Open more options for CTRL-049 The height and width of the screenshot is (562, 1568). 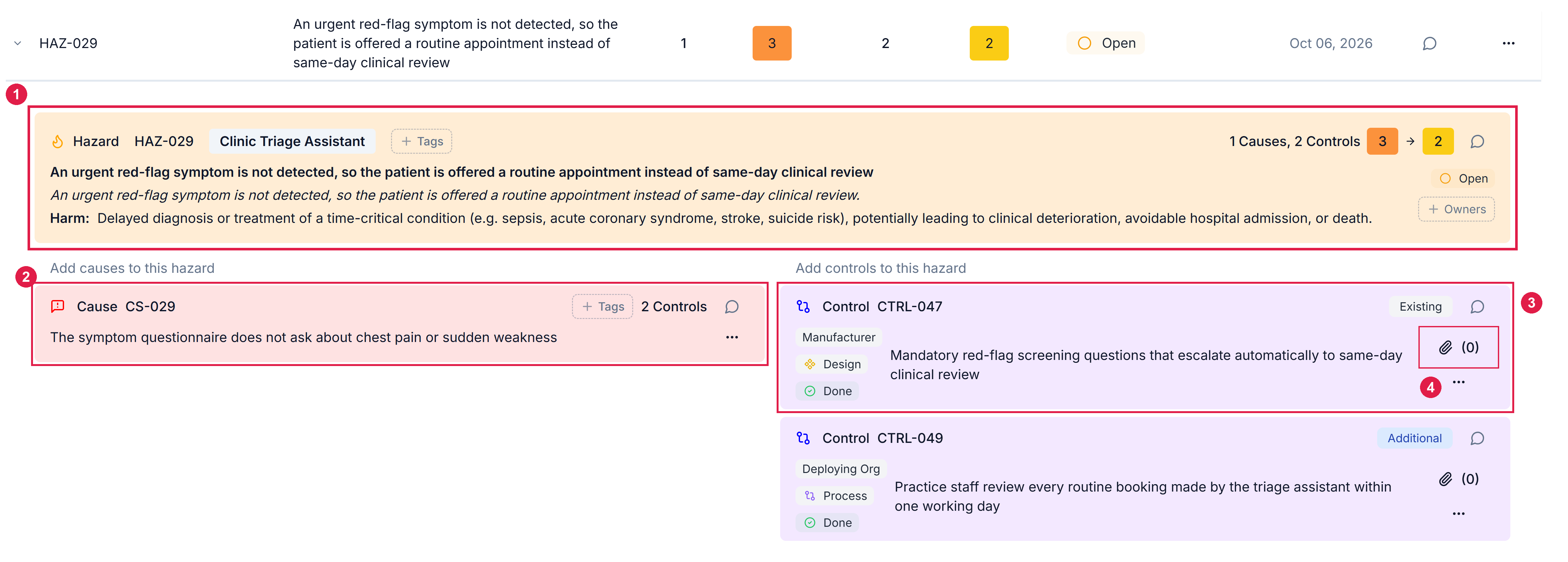coord(1458,514)
